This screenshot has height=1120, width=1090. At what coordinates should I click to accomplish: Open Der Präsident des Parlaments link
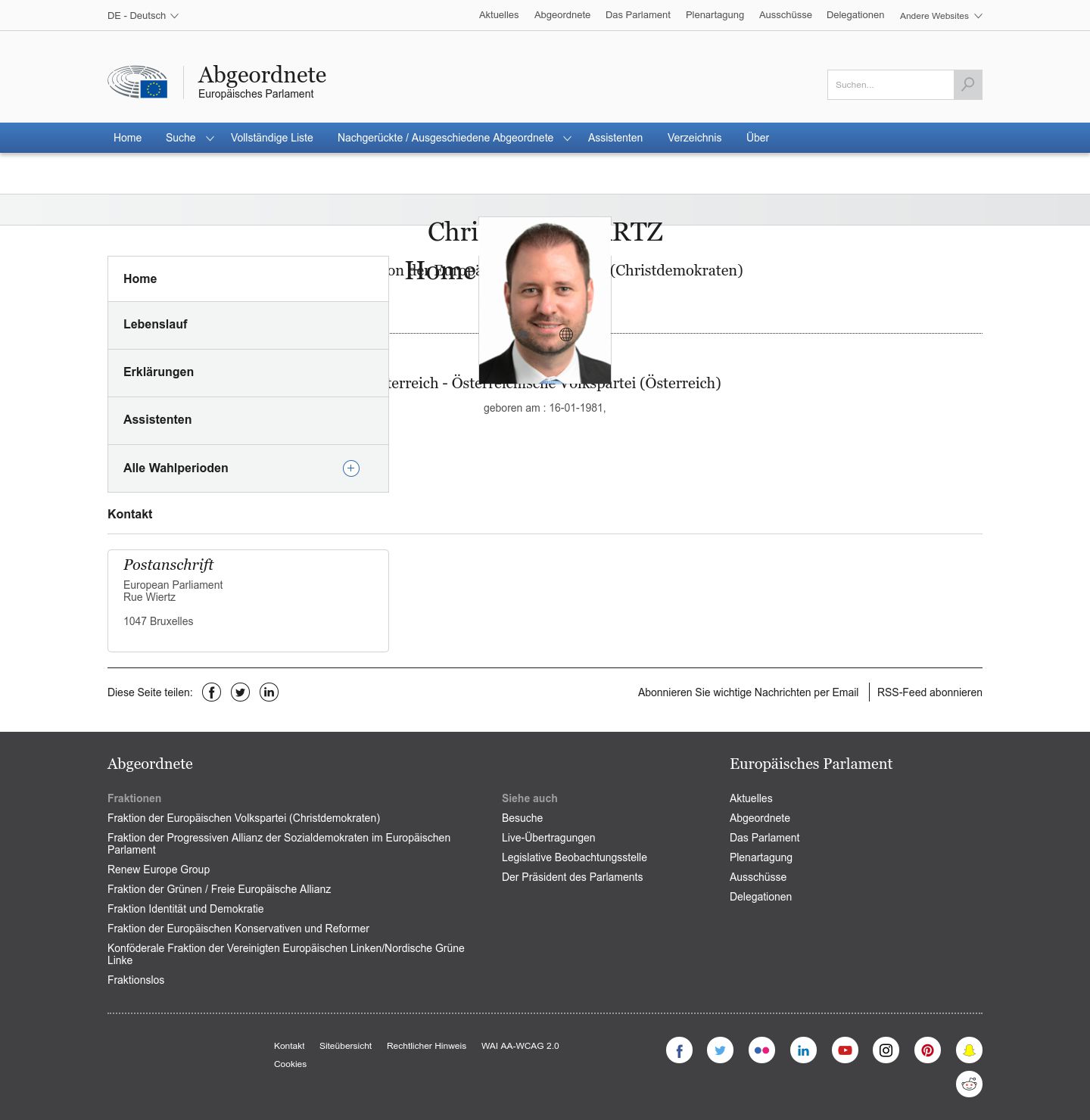click(572, 877)
